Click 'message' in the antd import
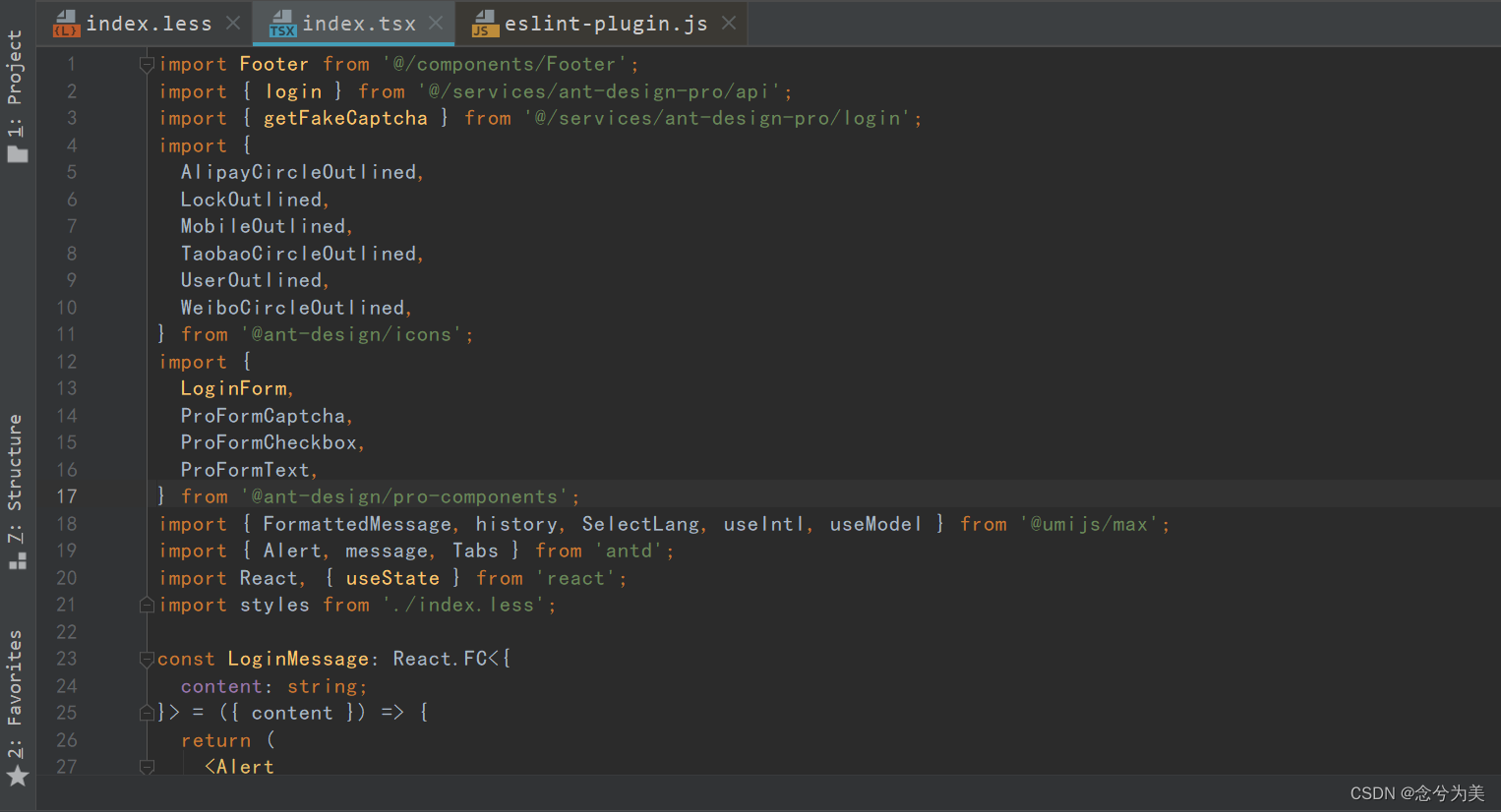1501x812 pixels. [387, 551]
